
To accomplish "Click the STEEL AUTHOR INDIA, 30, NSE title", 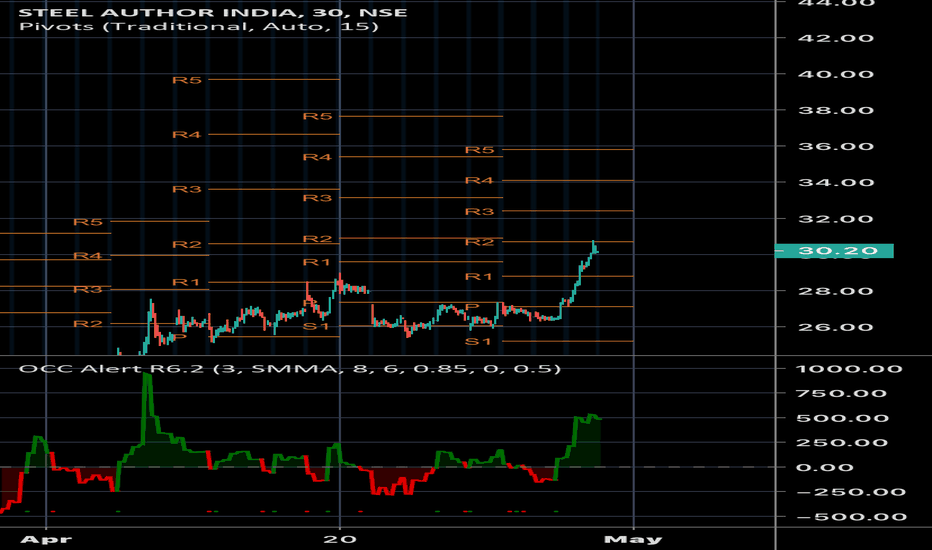I will (213, 12).
